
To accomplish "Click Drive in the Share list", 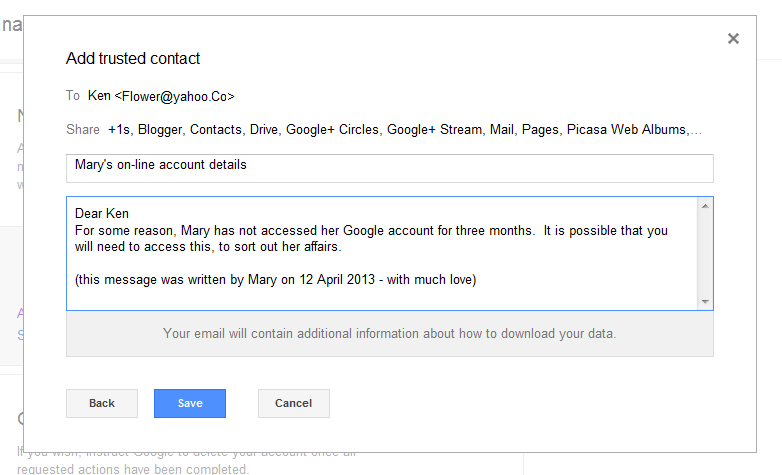I will 264,129.
